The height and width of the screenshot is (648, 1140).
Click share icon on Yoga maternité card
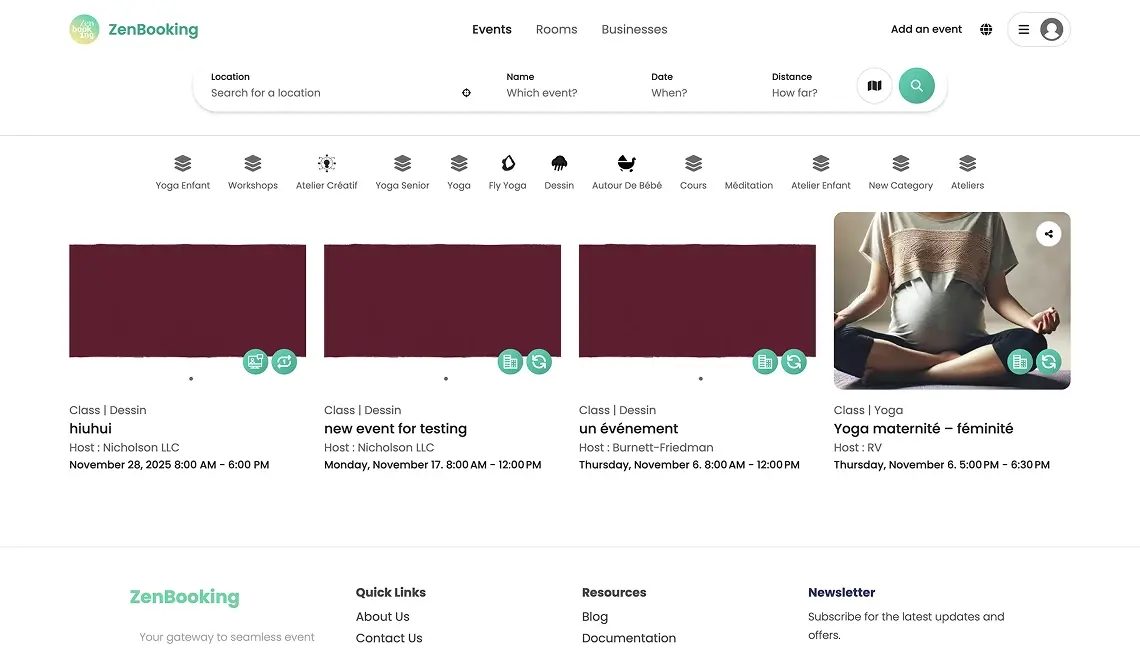1048,234
